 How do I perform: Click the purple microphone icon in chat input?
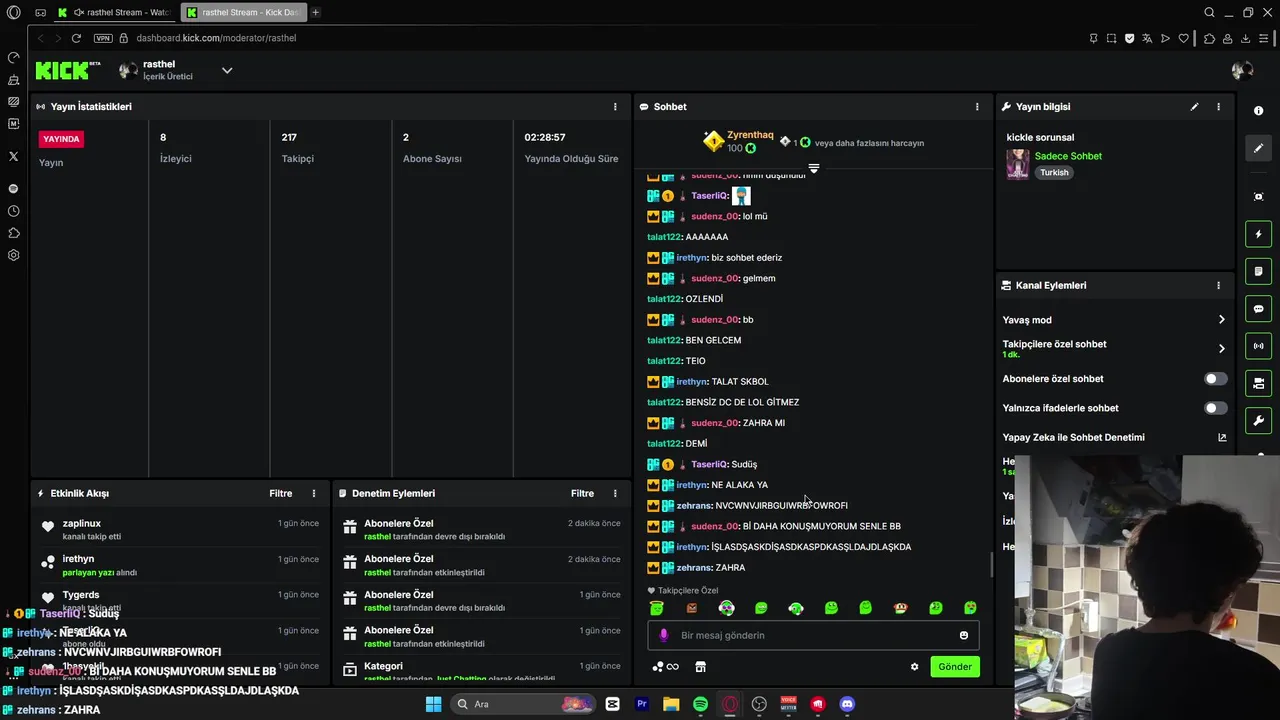664,635
